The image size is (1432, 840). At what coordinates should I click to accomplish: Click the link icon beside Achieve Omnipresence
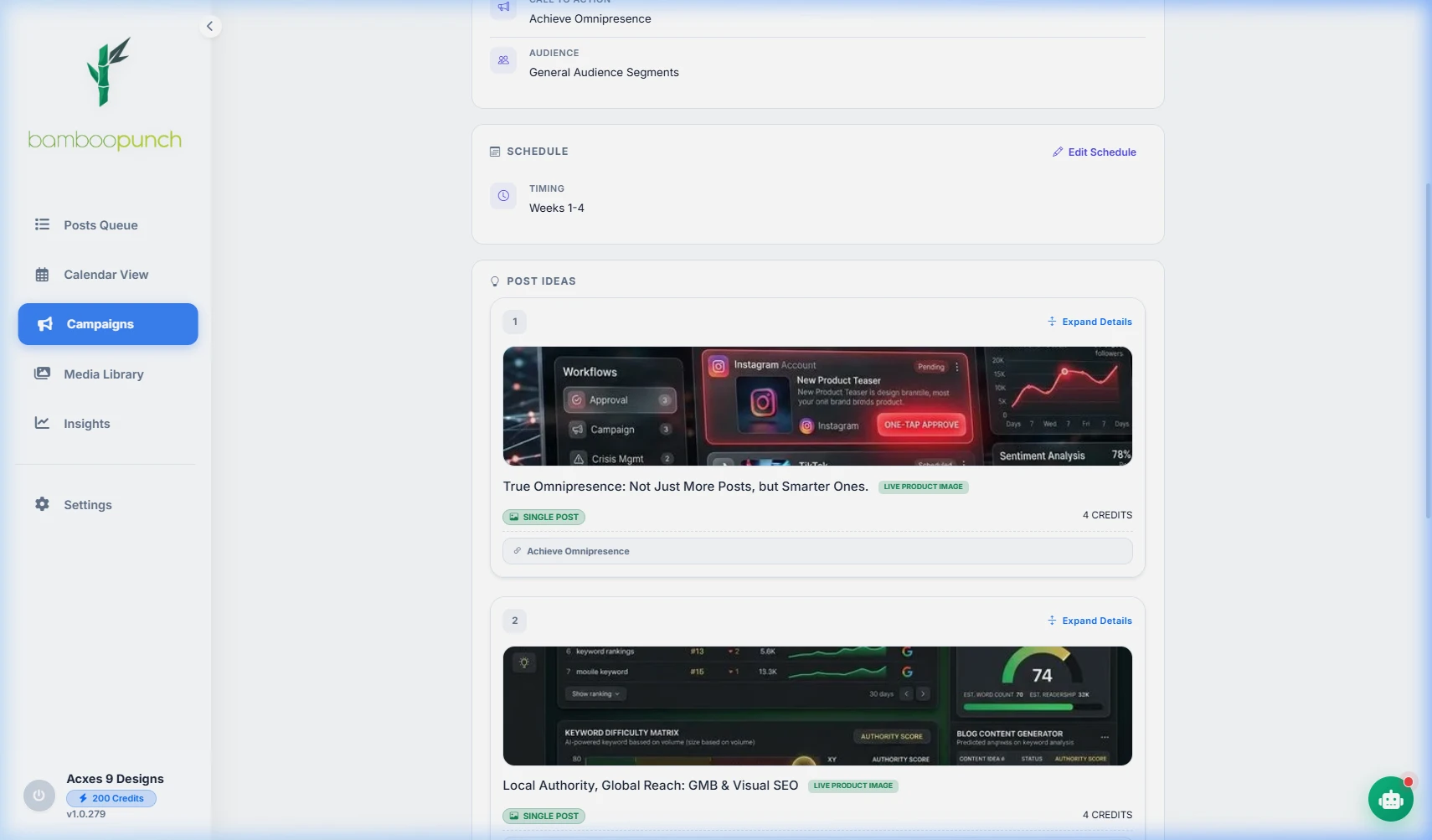pyautogui.click(x=517, y=551)
